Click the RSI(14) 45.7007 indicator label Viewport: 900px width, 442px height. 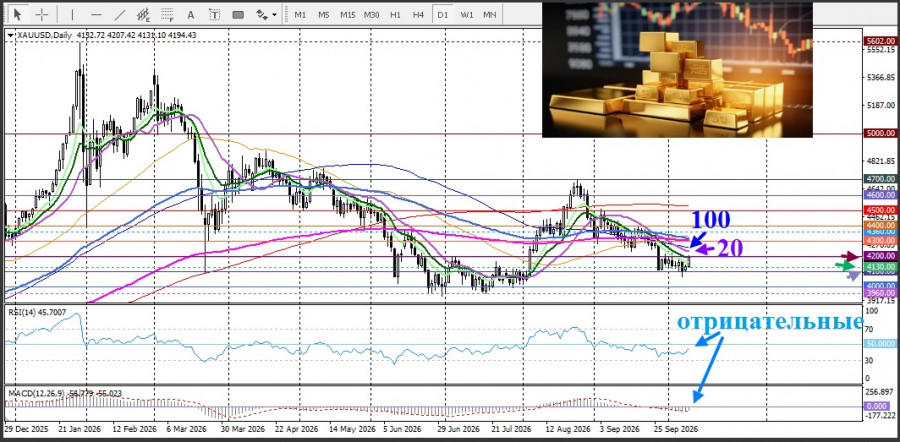36,312
